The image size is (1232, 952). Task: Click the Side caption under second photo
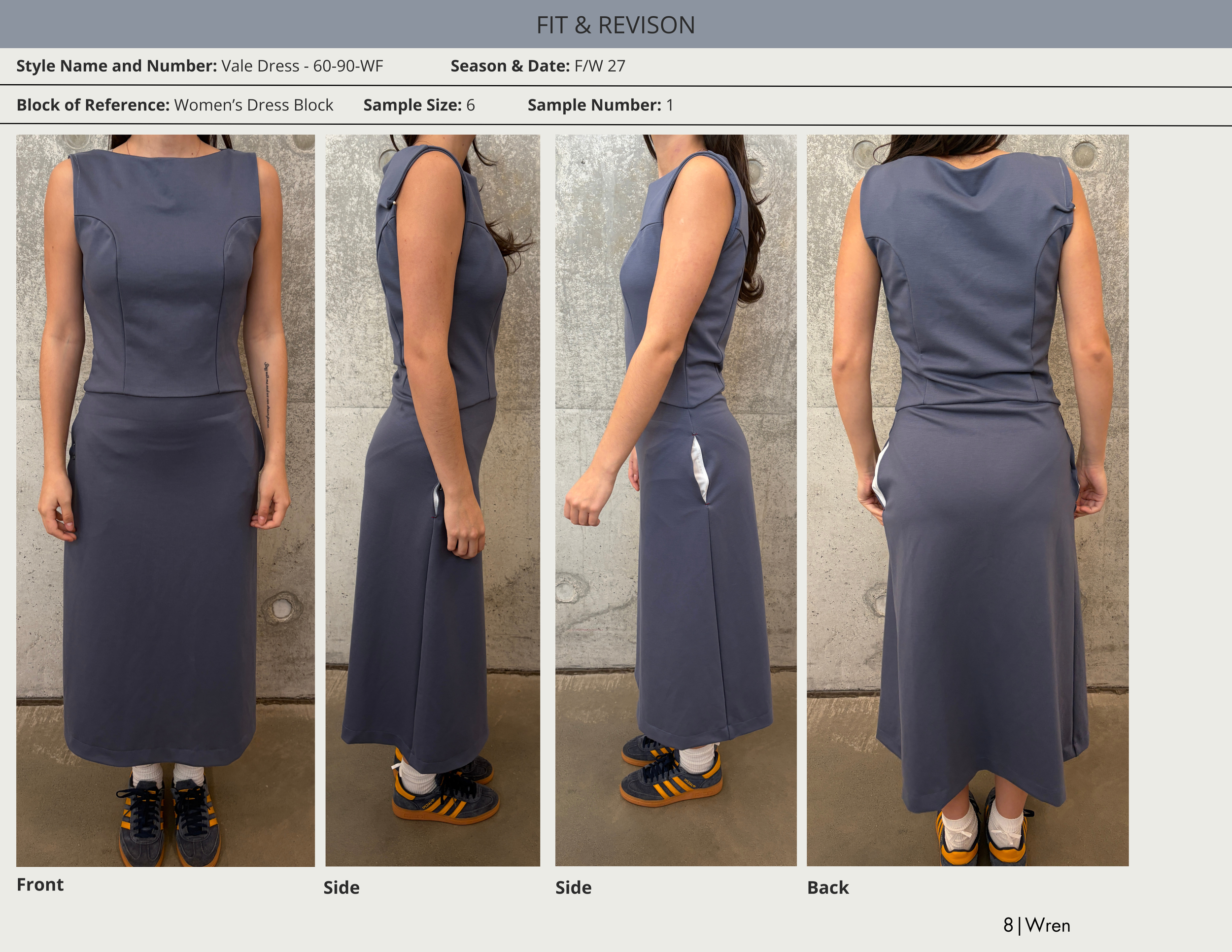tap(342, 888)
